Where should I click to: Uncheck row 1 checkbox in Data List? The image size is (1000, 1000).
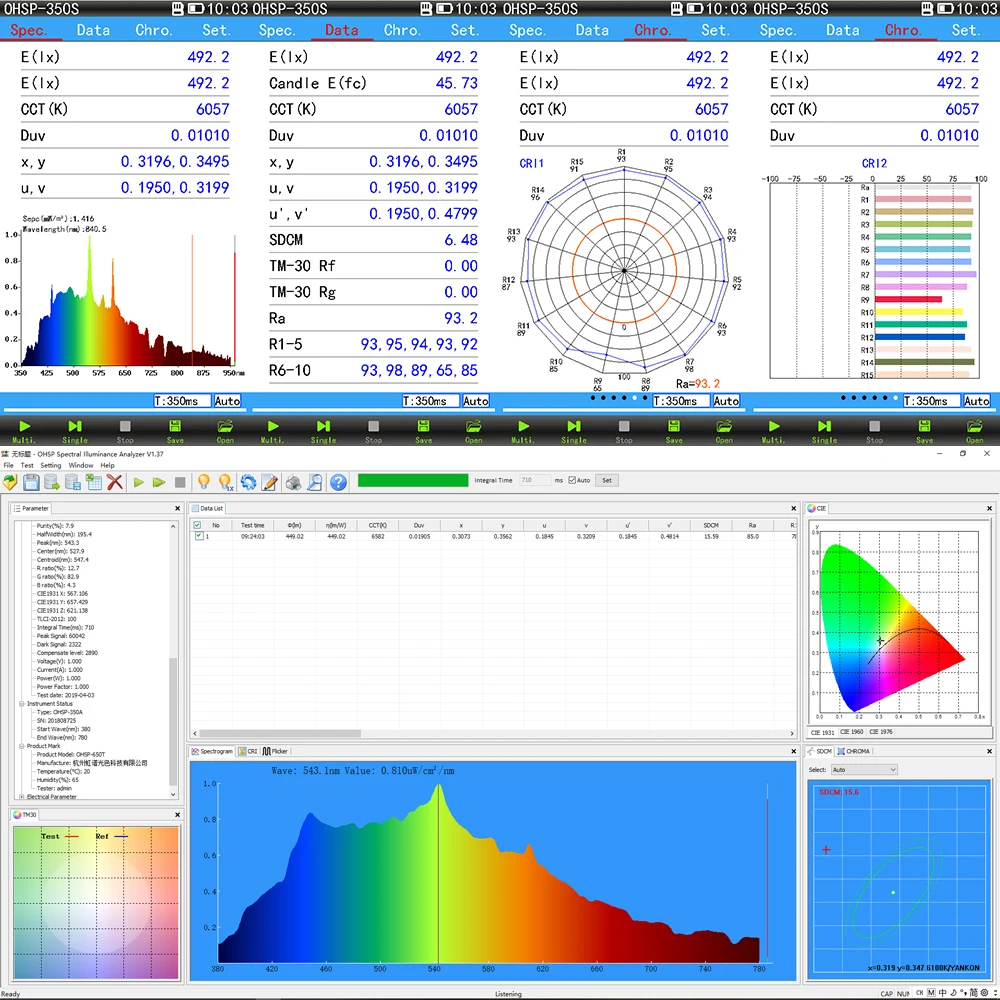pyautogui.click(x=198, y=537)
